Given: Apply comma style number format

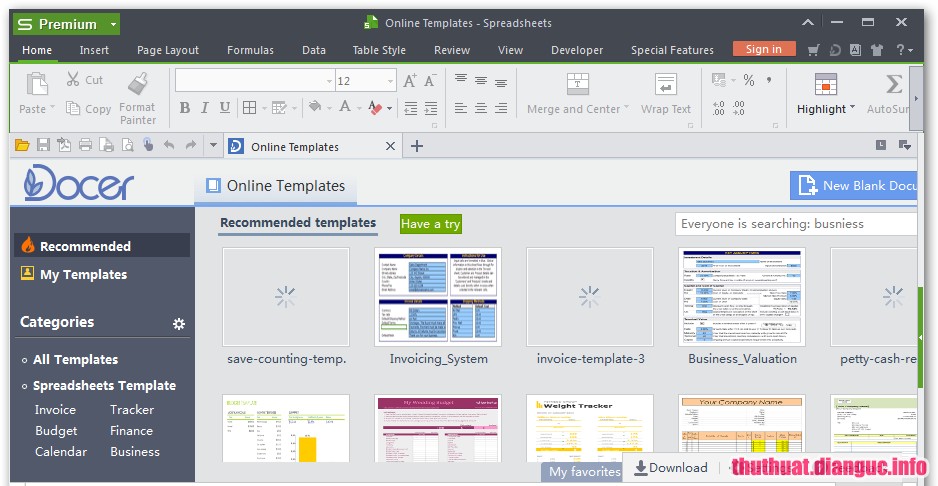Looking at the screenshot, I should point(769,80).
